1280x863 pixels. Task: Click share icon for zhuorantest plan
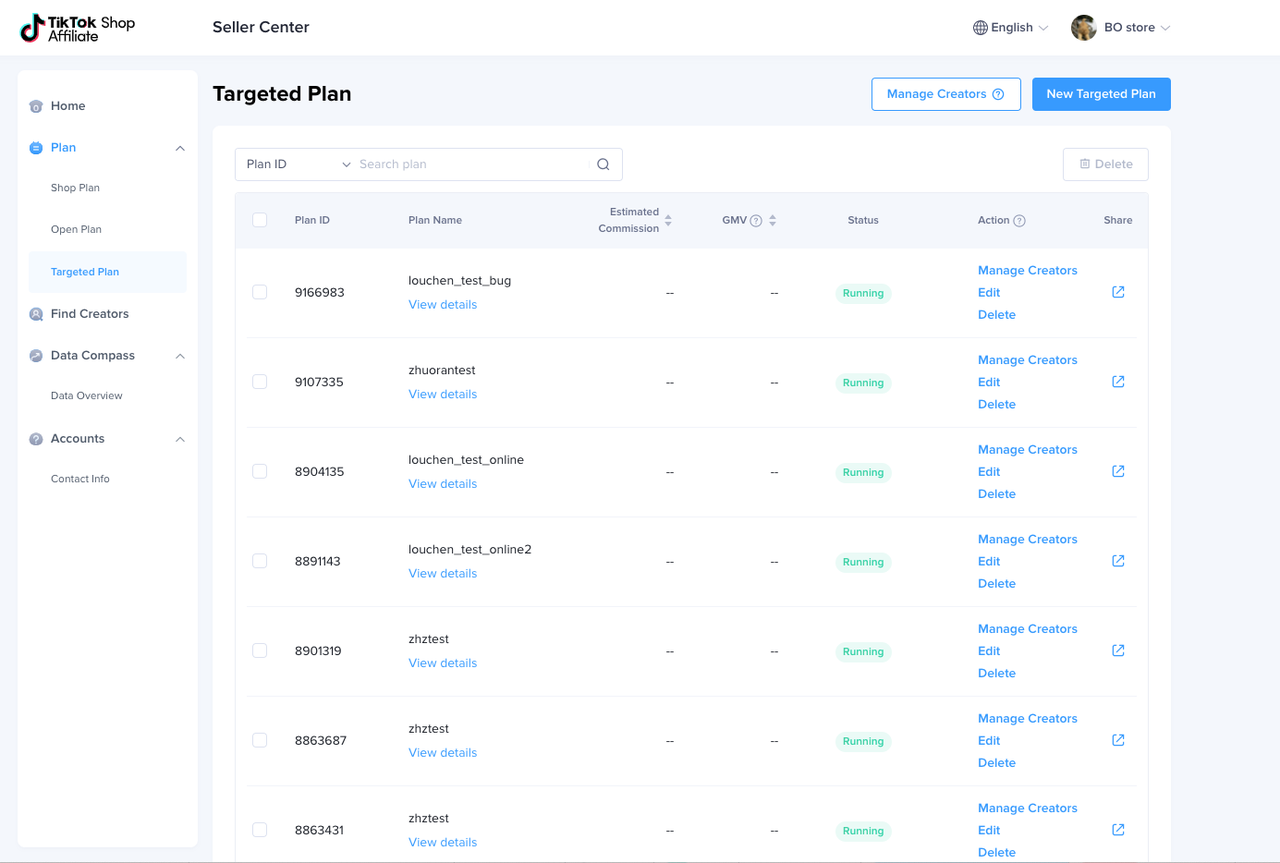[x=1118, y=382]
